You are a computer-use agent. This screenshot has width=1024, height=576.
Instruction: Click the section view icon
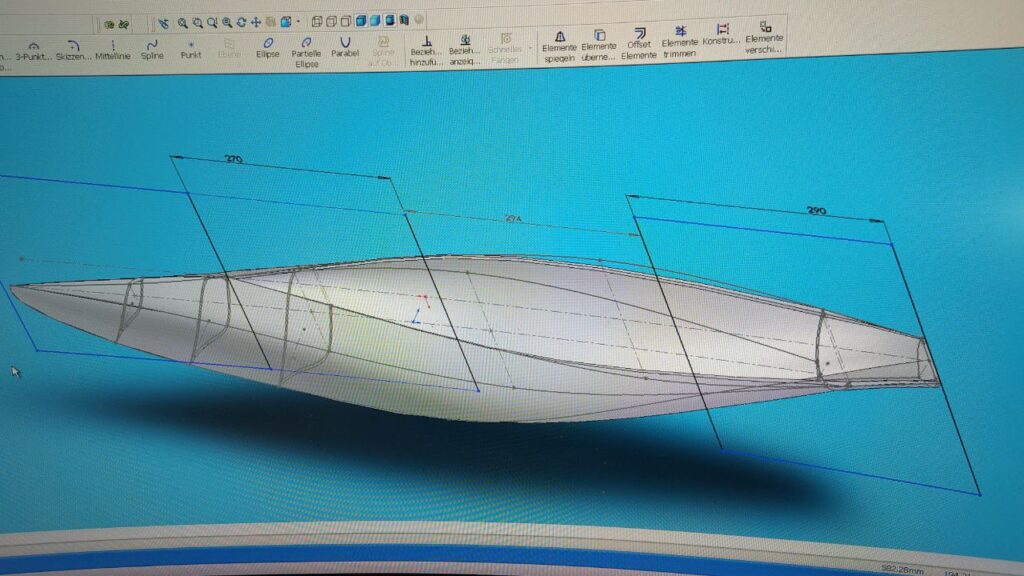[404, 20]
